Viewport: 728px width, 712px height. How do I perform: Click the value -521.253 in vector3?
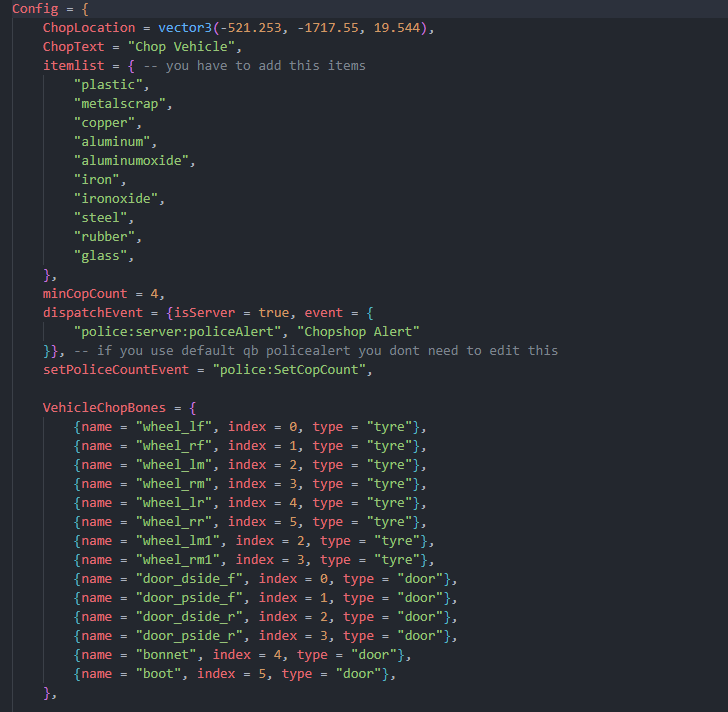point(250,27)
